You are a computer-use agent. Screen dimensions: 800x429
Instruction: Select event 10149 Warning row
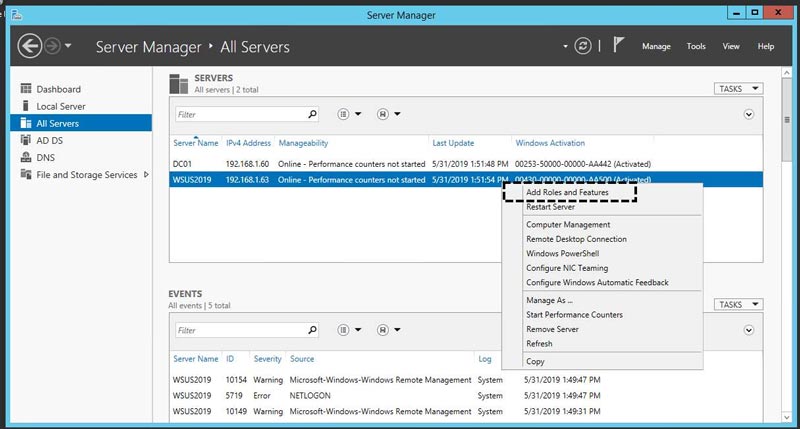coord(466,412)
